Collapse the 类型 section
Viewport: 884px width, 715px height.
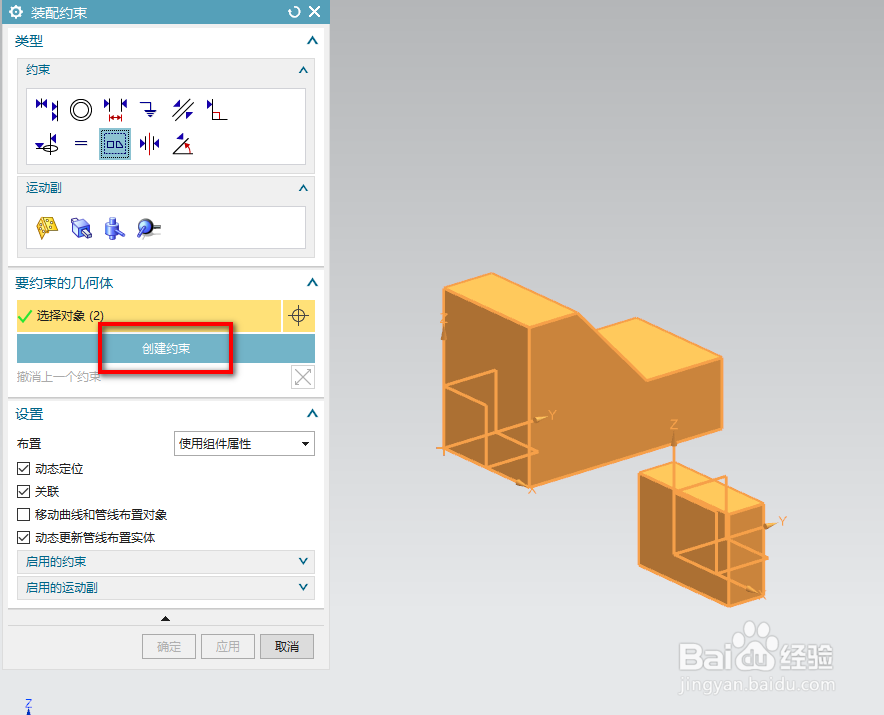coord(312,41)
